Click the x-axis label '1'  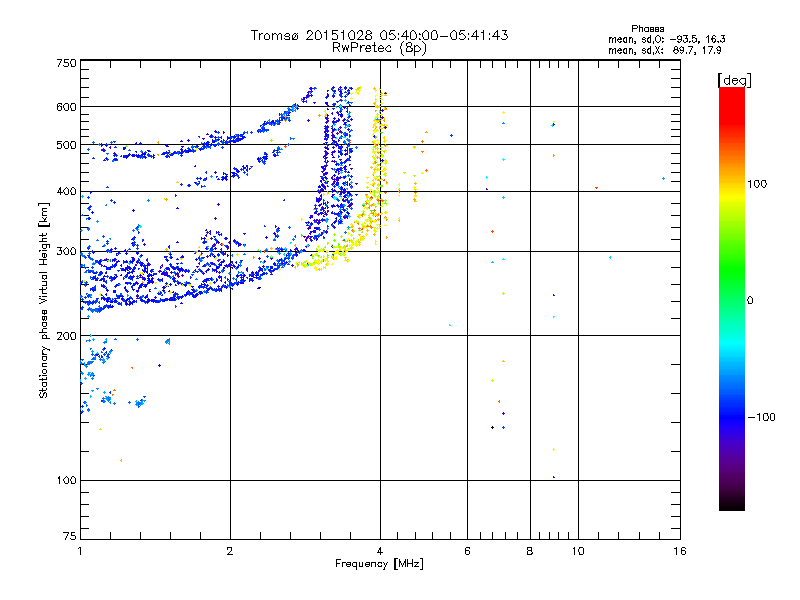[80, 551]
